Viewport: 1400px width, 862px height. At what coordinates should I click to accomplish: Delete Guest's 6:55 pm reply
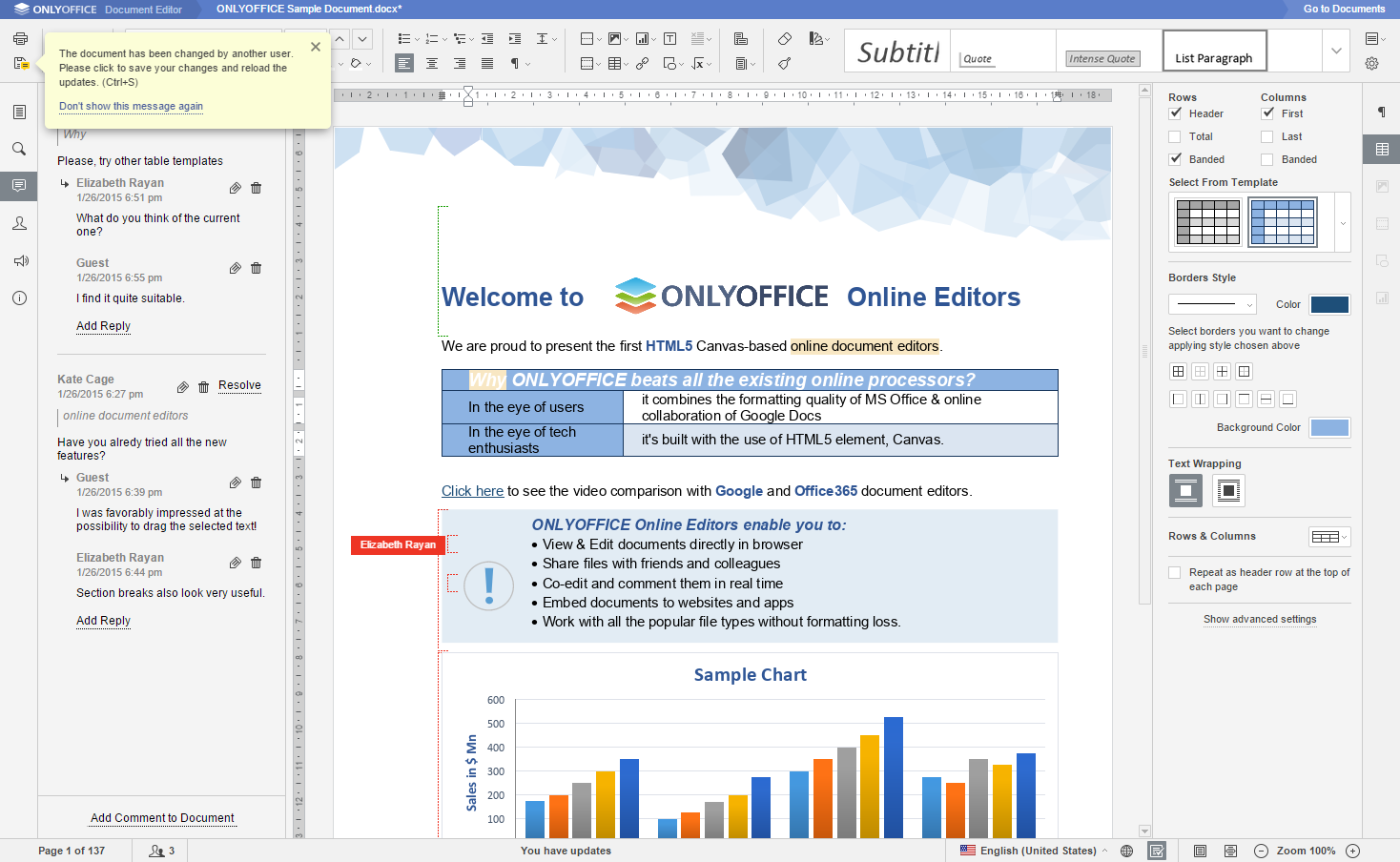(x=257, y=268)
